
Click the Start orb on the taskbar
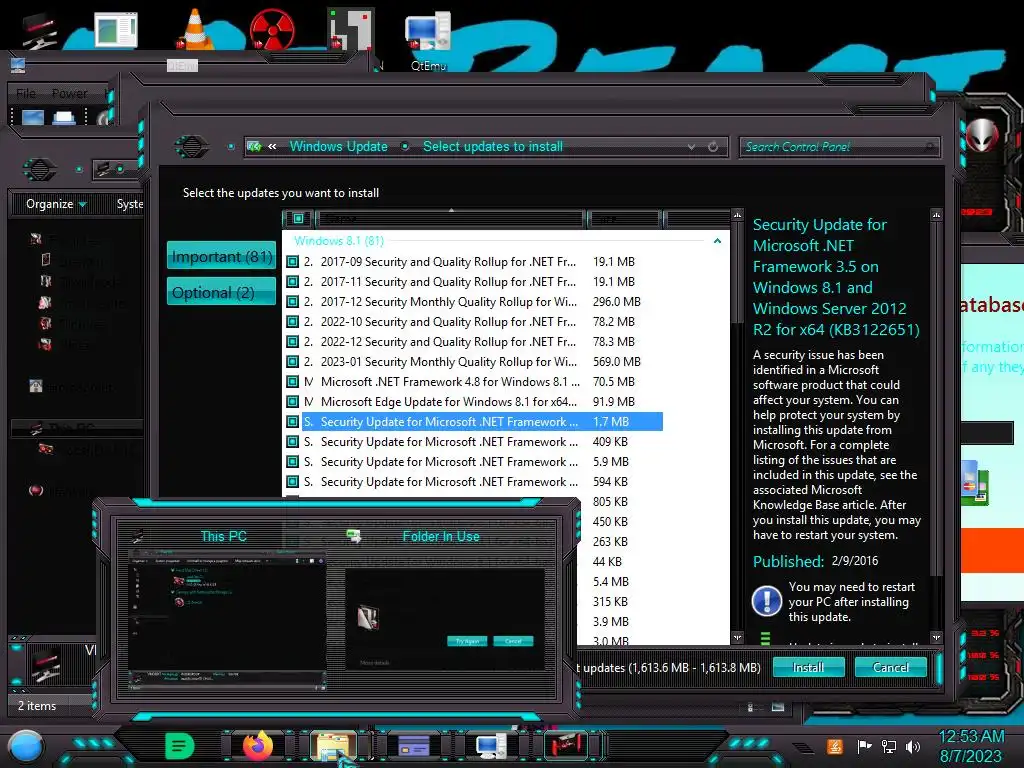(26, 746)
